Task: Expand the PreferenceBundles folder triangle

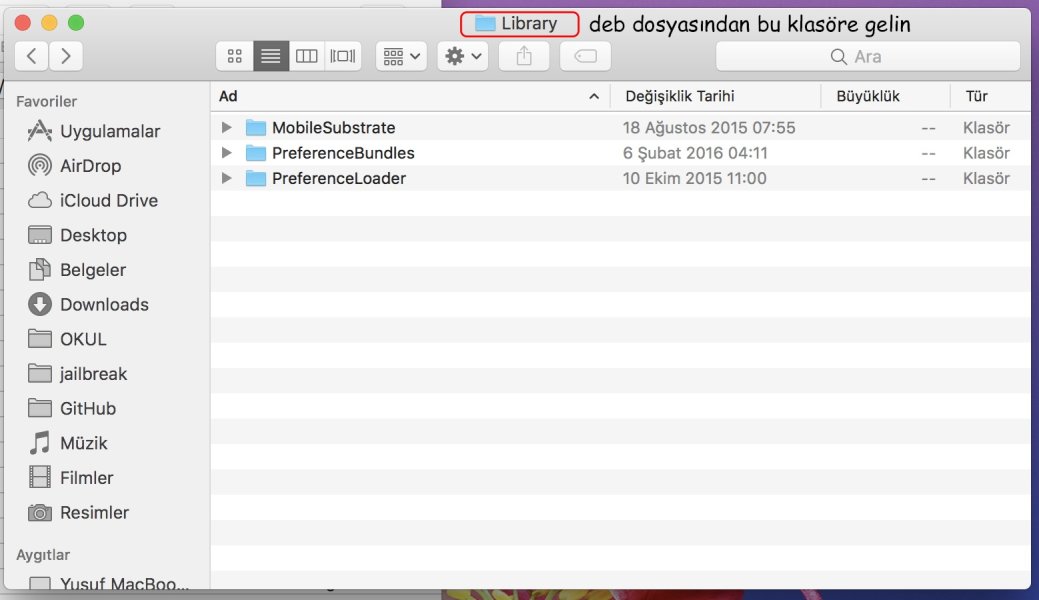Action: click(227, 152)
